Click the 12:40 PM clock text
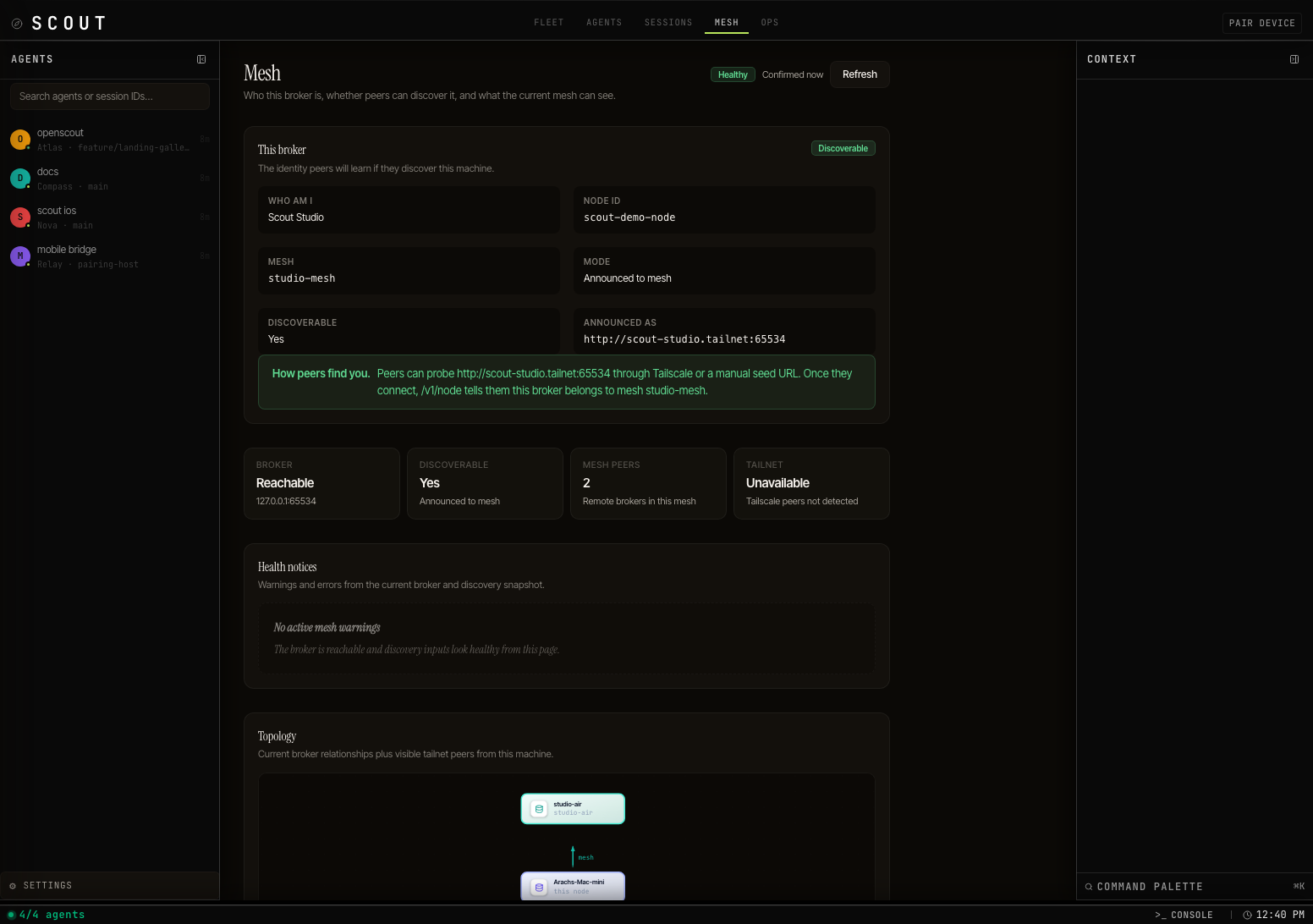The height and width of the screenshot is (924, 1313). 1280,915
